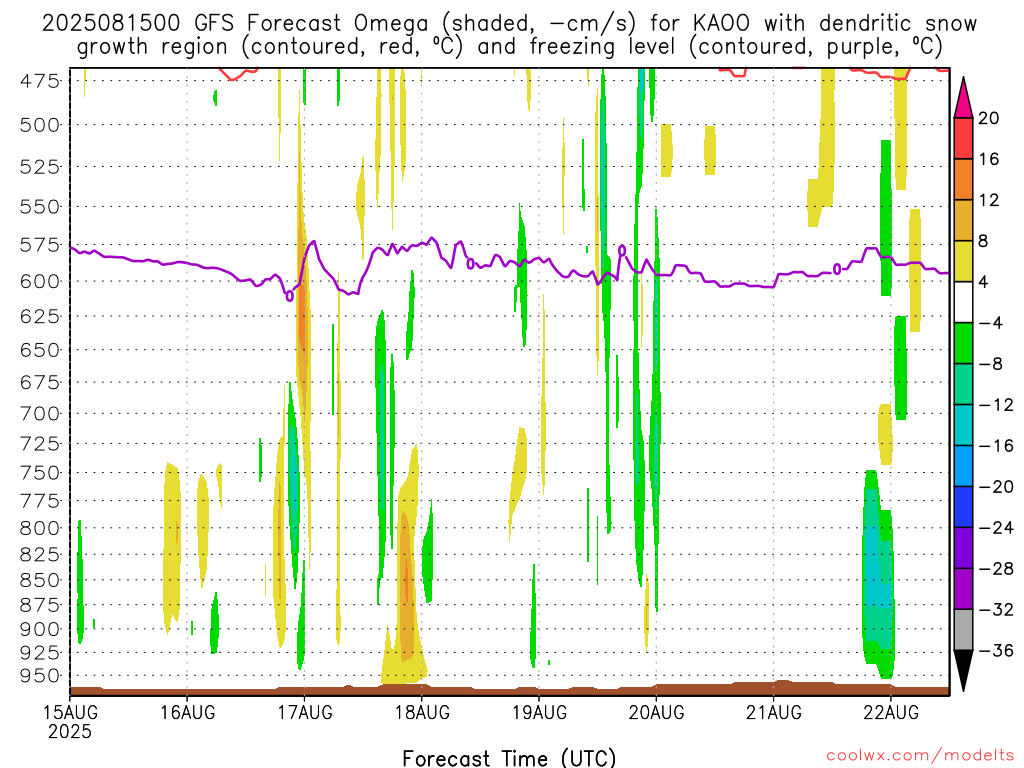Click the chart title first line
Image resolution: width=1024 pixels, height=768 pixels.
click(x=509, y=24)
